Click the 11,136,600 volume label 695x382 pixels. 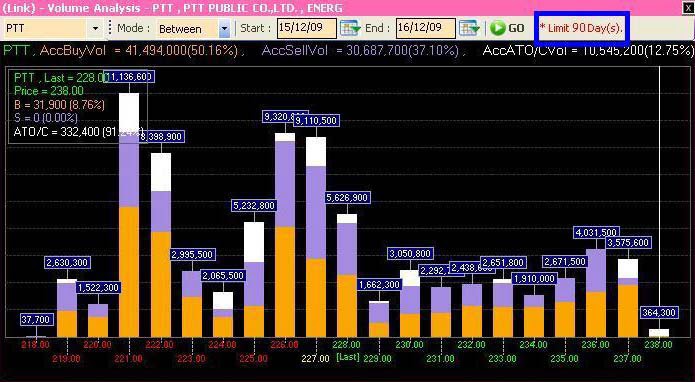pyautogui.click(x=129, y=77)
